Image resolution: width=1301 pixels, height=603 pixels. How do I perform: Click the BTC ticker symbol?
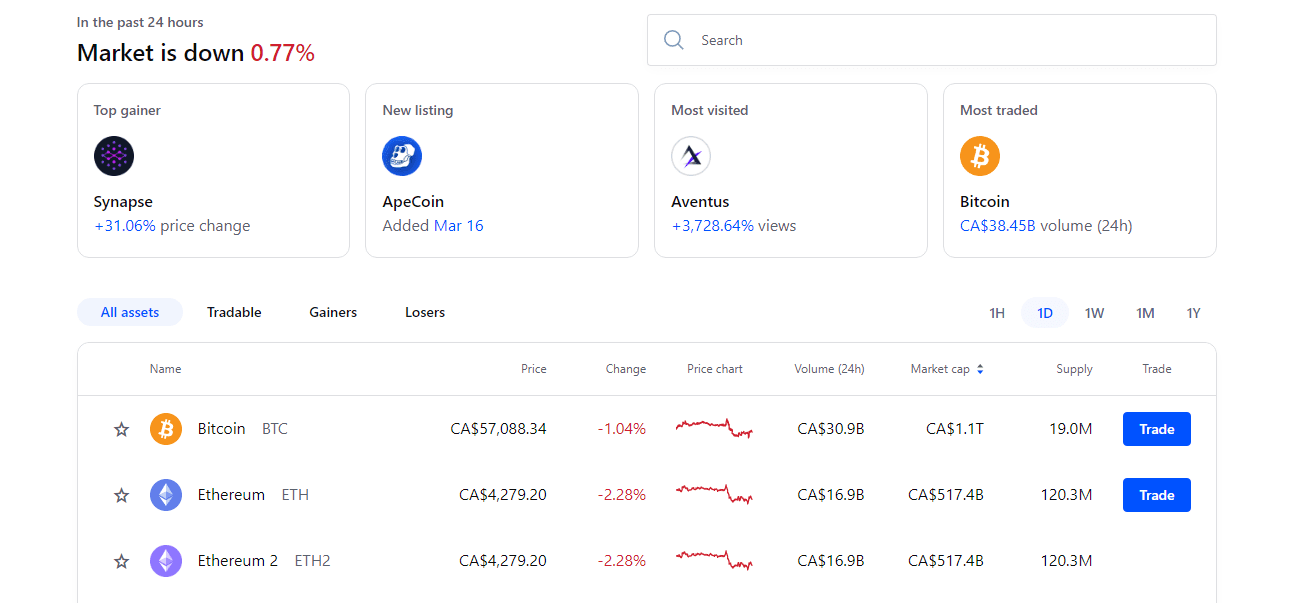(275, 429)
